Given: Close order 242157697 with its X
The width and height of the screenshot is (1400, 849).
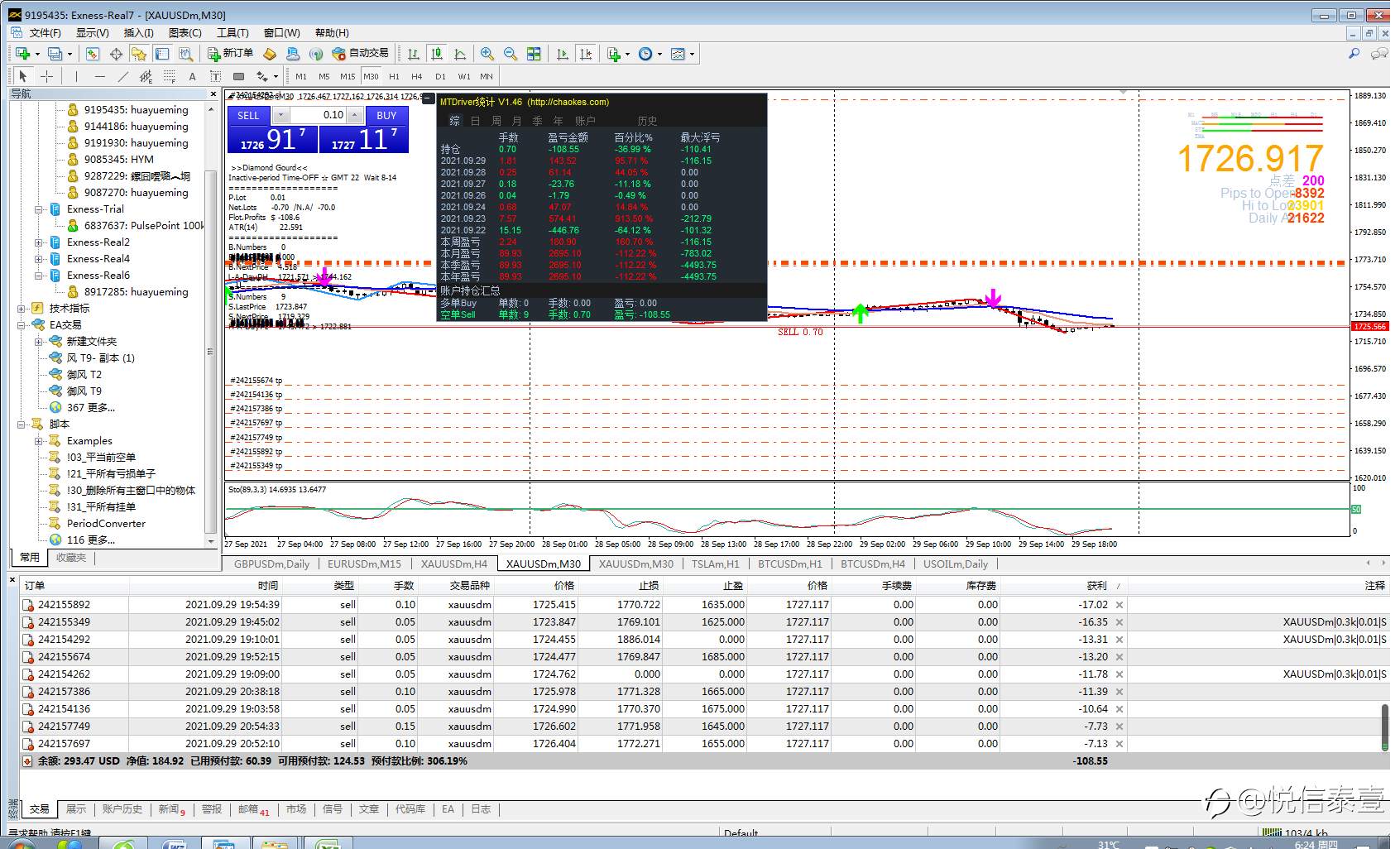Looking at the screenshot, I should [x=1120, y=744].
